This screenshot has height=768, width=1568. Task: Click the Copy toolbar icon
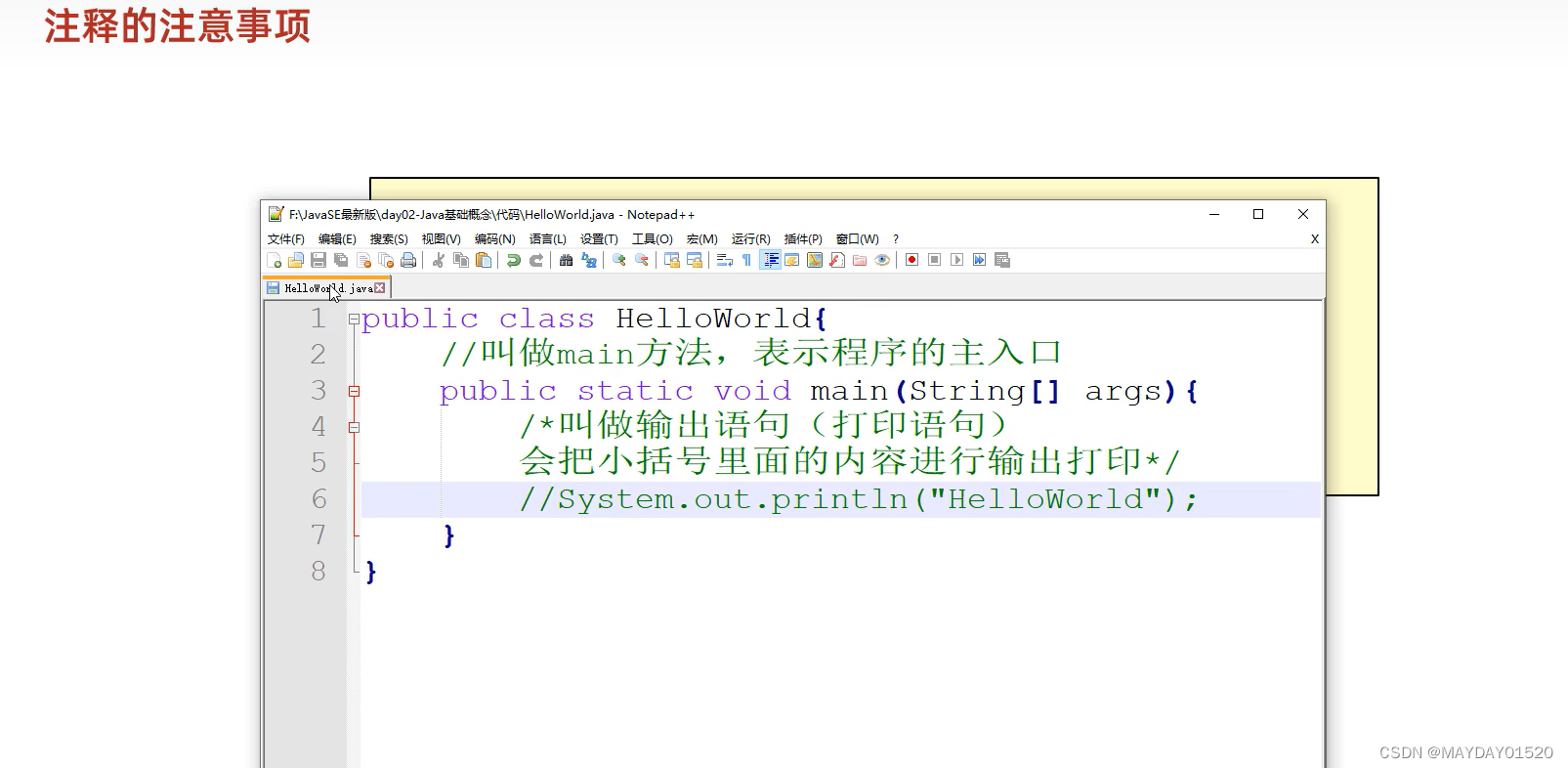461,260
